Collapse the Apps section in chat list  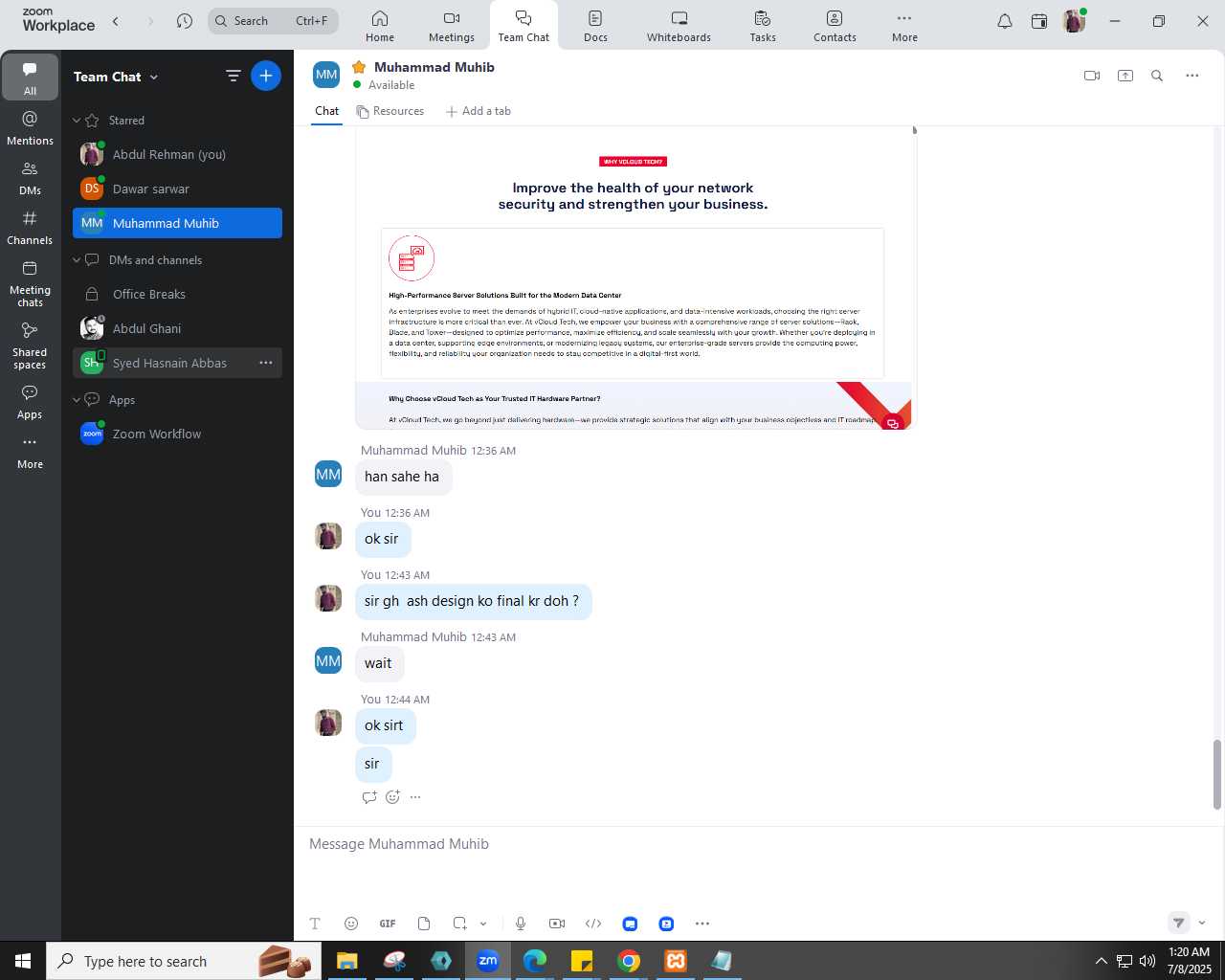77,400
